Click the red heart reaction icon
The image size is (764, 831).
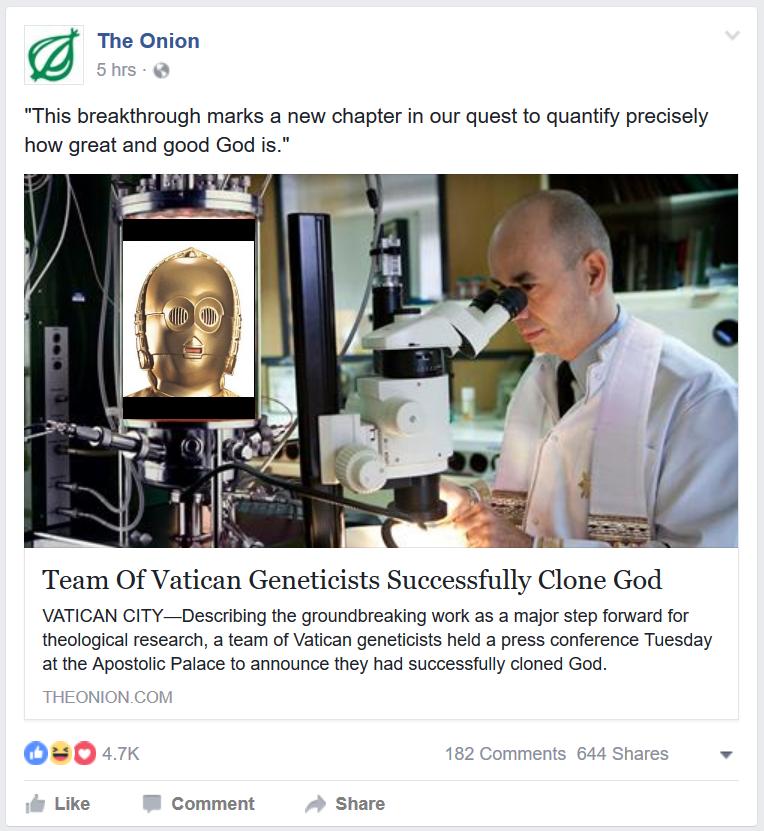coord(84,753)
